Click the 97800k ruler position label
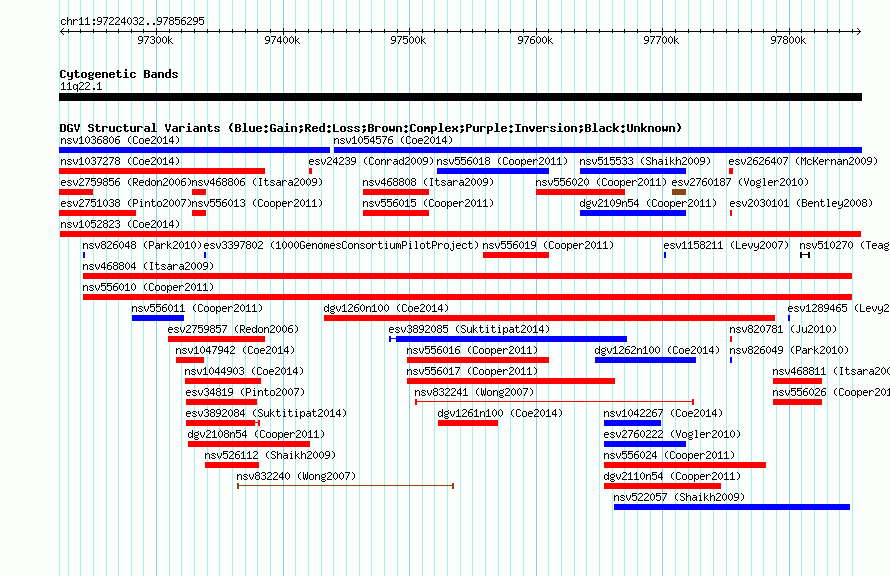The height and width of the screenshot is (576, 890). [788, 40]
